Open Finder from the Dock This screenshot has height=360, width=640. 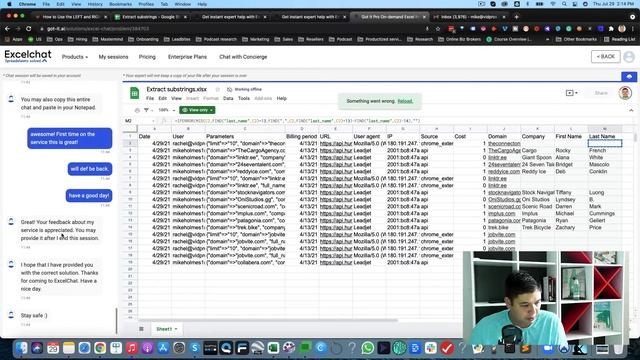pyautogui.click(x=21, y=348)
